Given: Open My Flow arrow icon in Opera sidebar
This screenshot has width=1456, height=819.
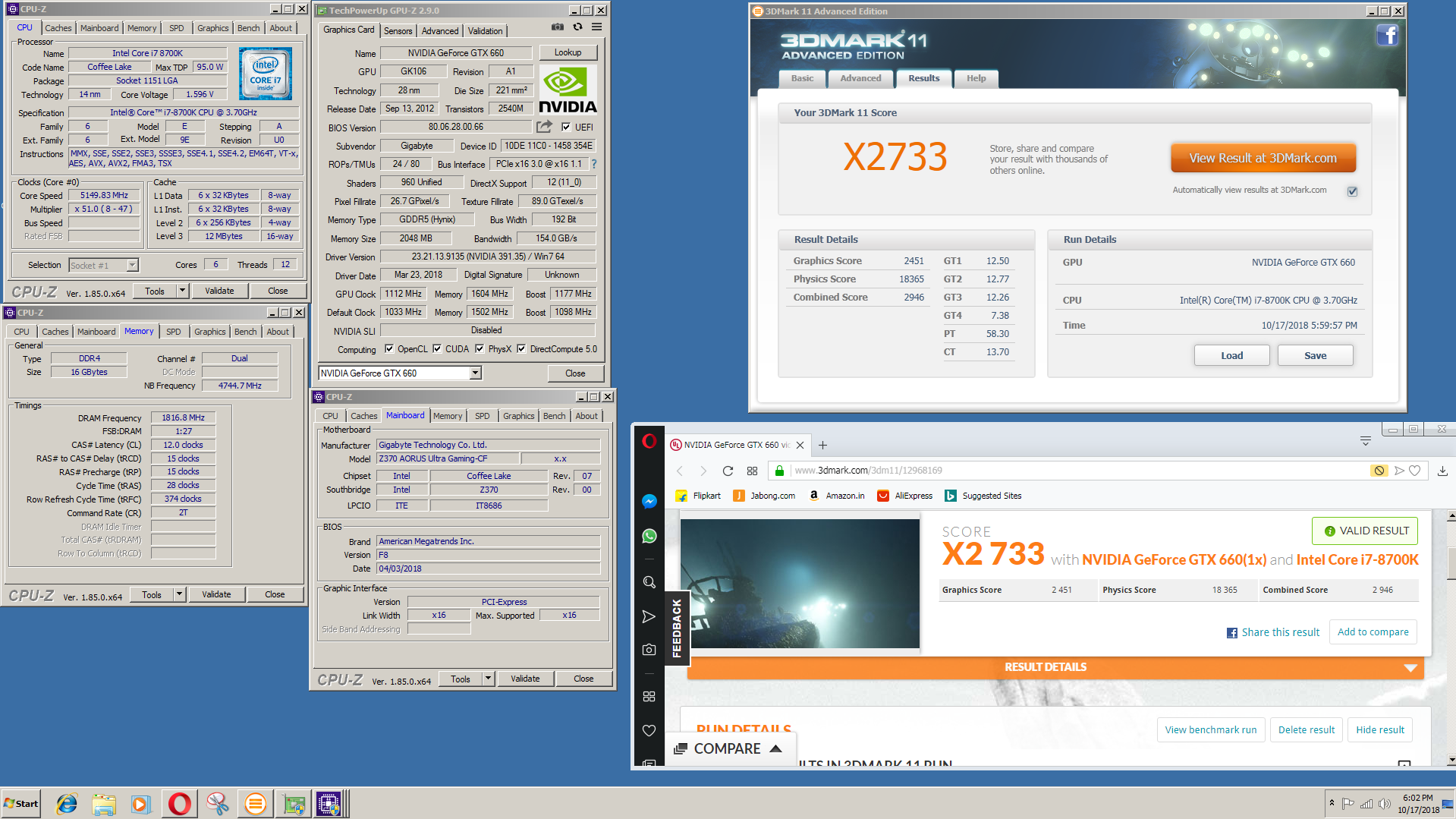Looking at the screenshot, I should point(649,616).
